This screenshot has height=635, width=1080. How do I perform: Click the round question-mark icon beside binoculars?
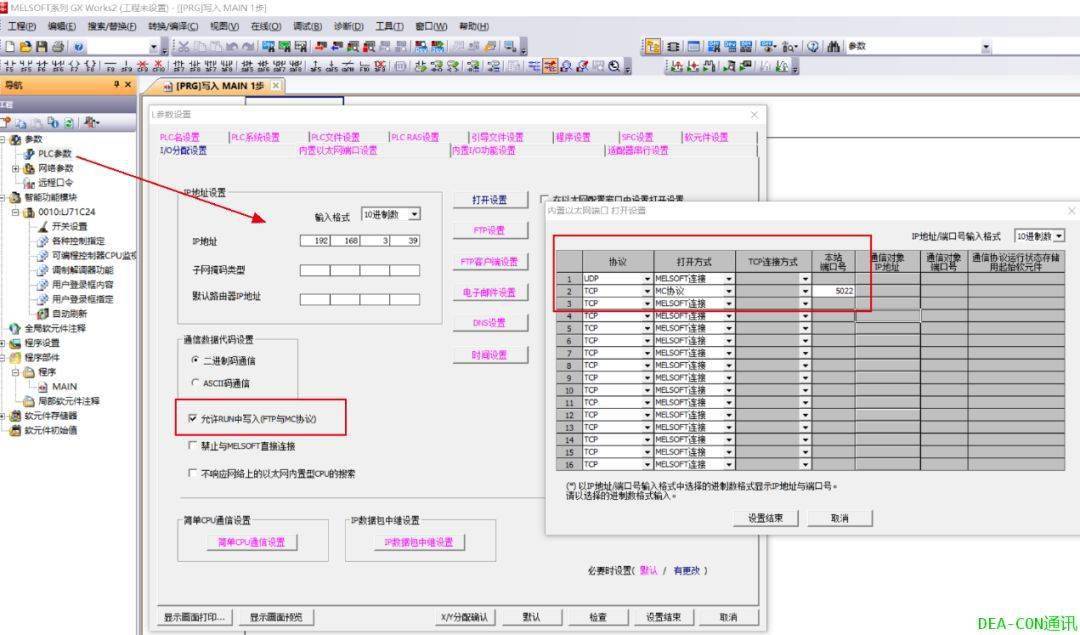click(813, 47)
